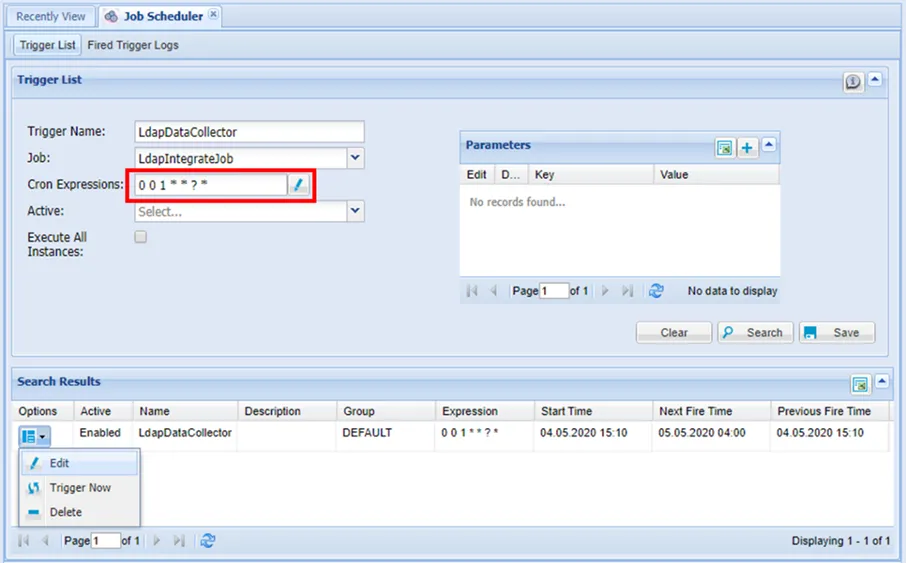The width and height of the screenshot is (906, 563).
Task: Switch to the Recently View tab
Action: click(51, 16)
